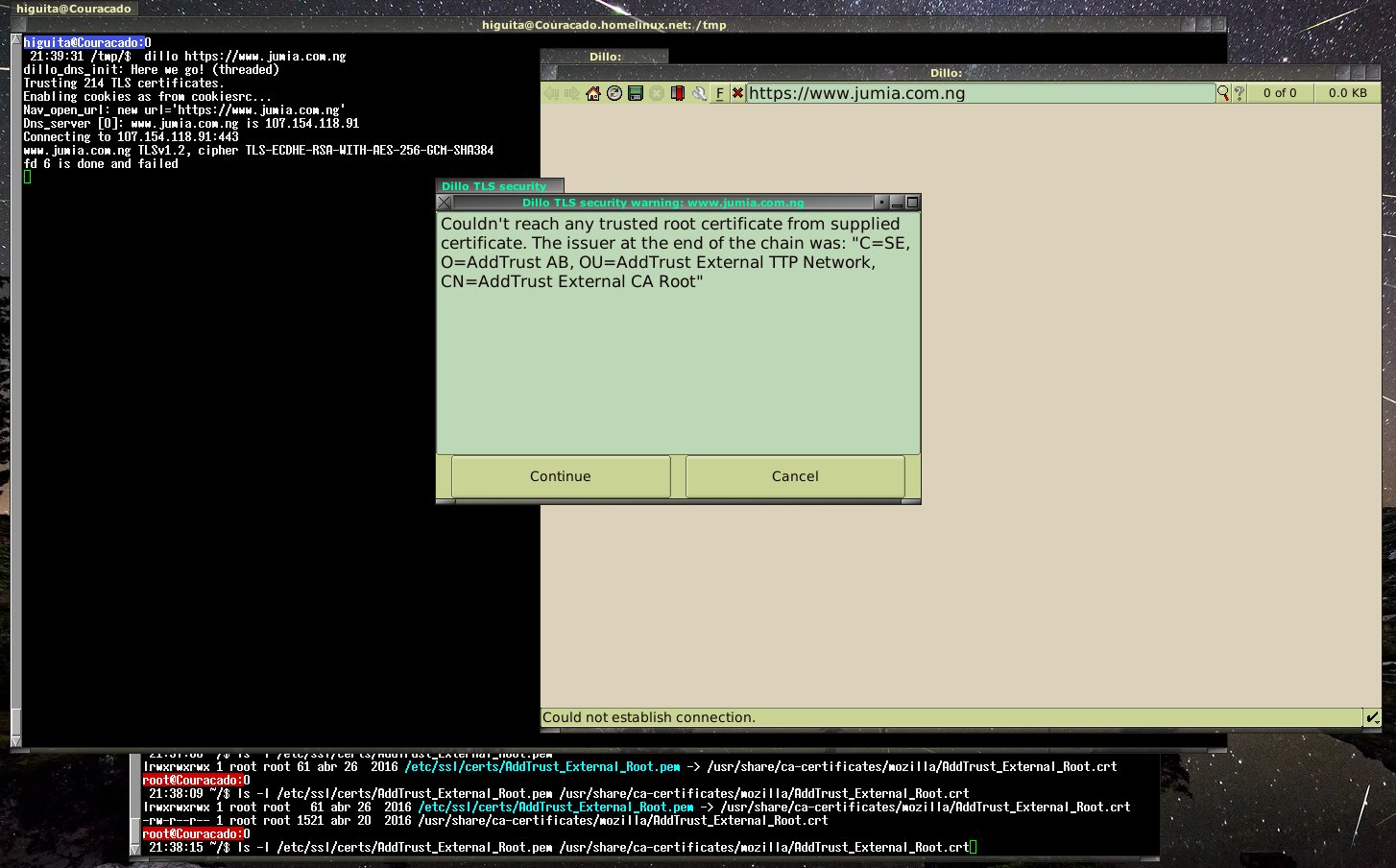This screenshot has width=1396, height=868.
Task: Minimize the TLS security warning dialog
Action: click(x=897, y=203)
